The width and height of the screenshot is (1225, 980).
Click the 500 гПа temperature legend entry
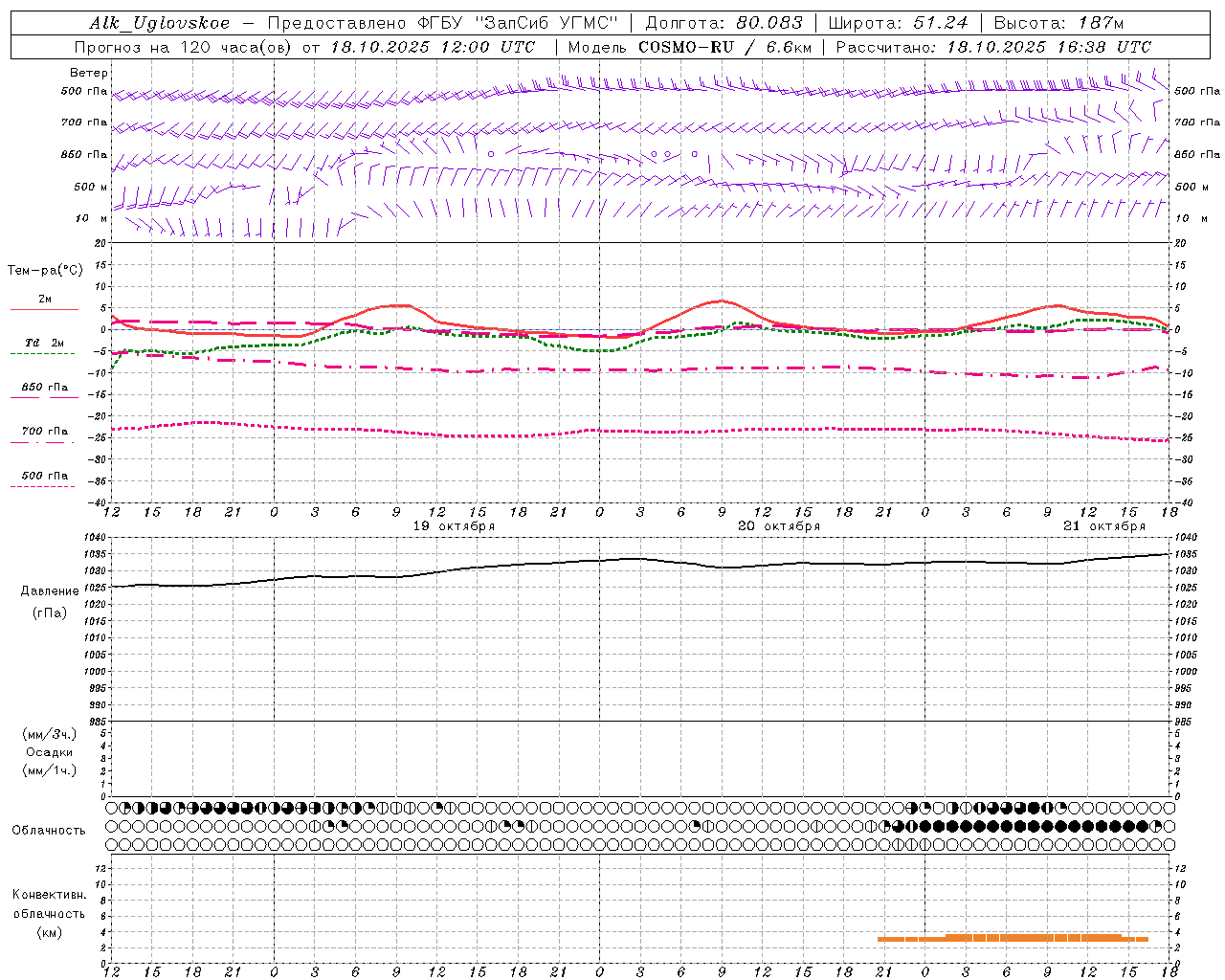[45, 476]
